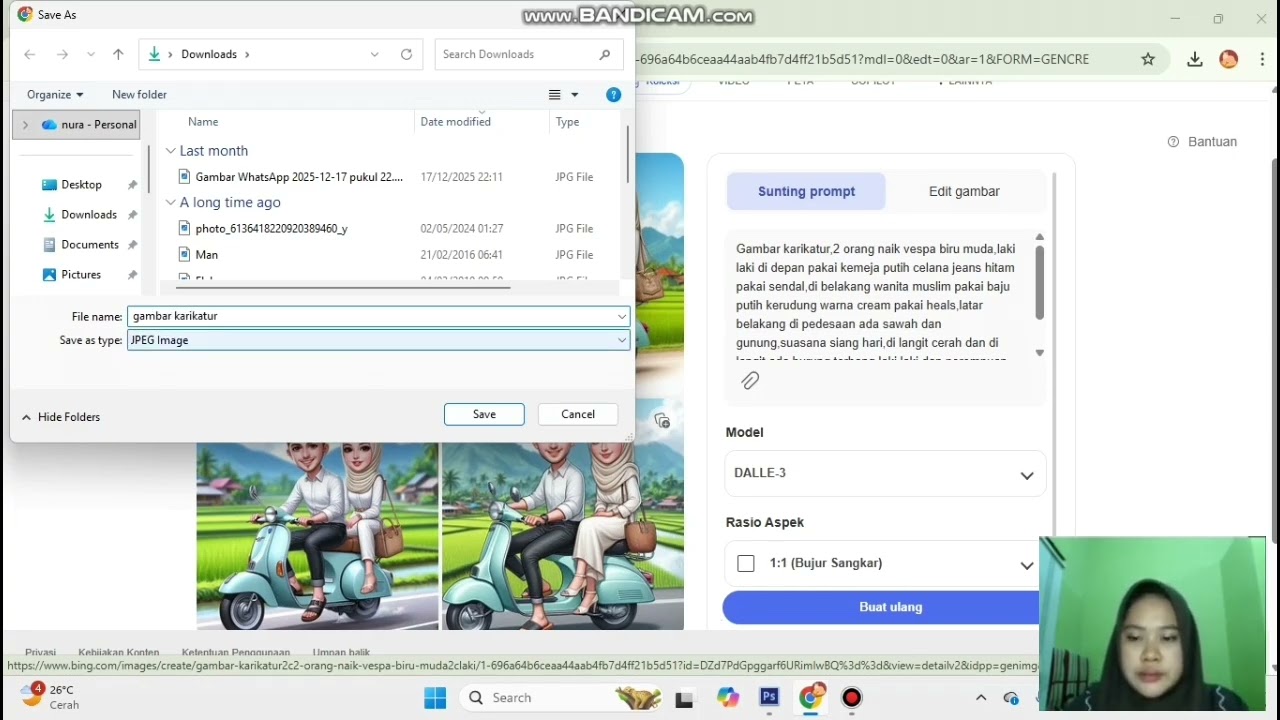
Task: Collapse folders with Hide Folders
Action: [60, 417]
